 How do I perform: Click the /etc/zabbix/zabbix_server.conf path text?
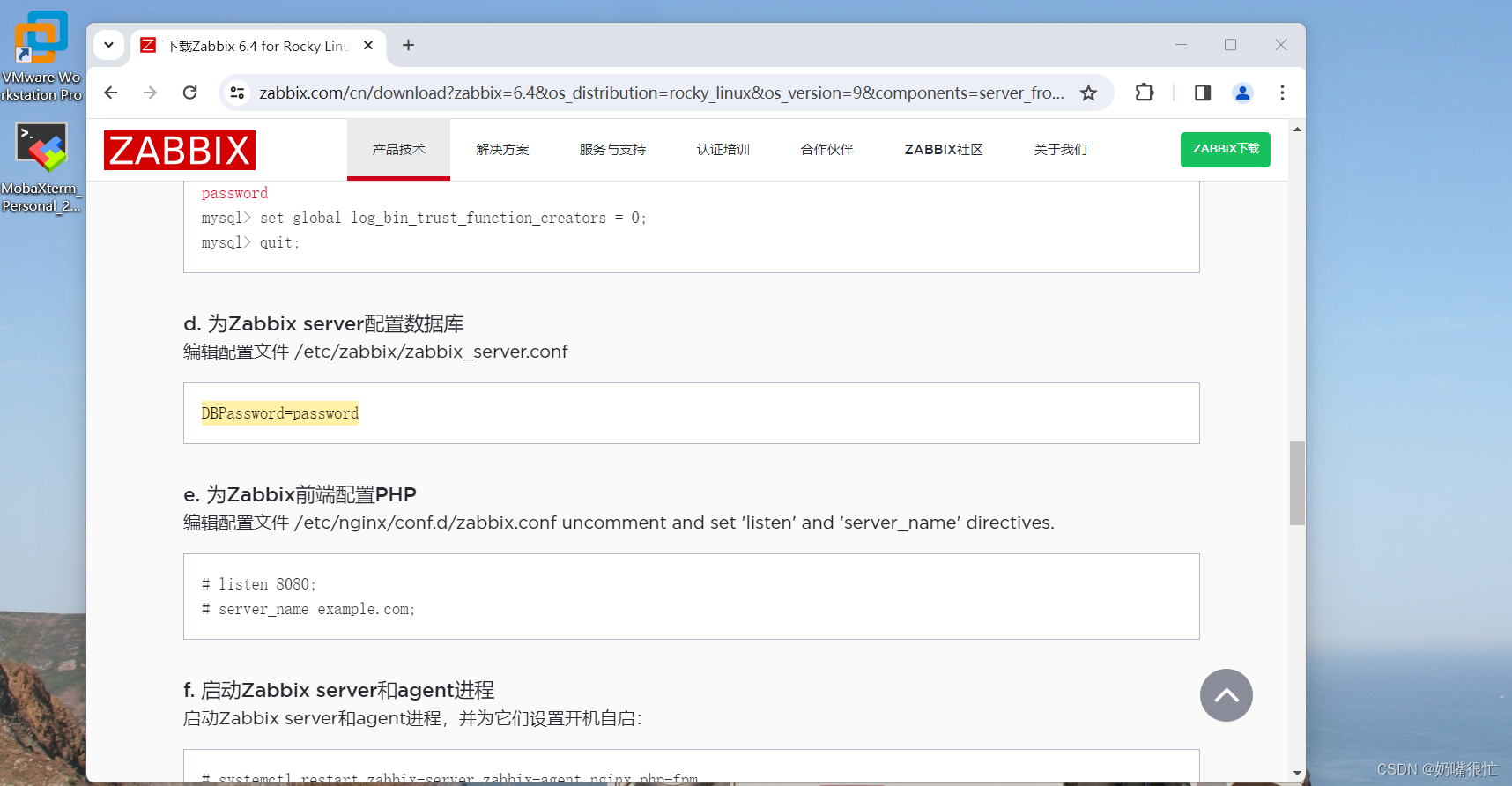[431, 352]
